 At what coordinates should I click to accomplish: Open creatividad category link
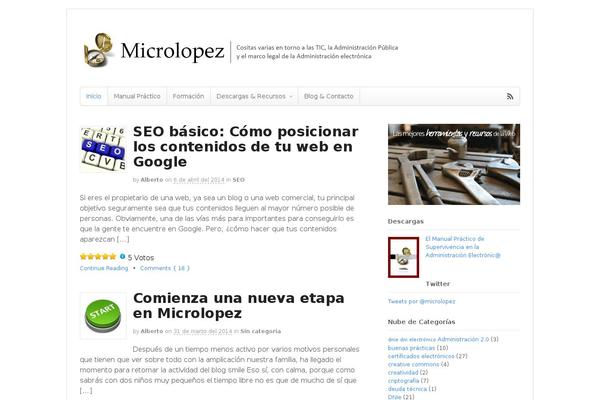(403, 372)
